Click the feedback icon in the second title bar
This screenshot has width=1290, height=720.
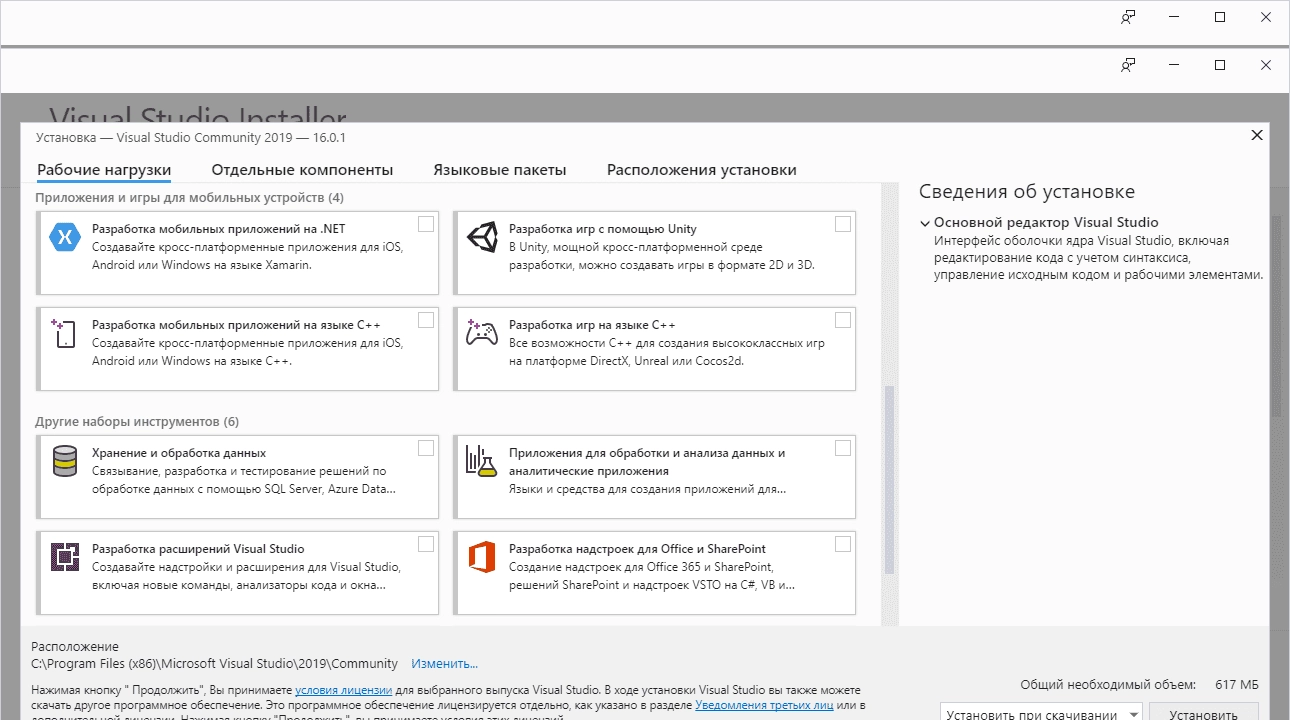click(1128, 65)
